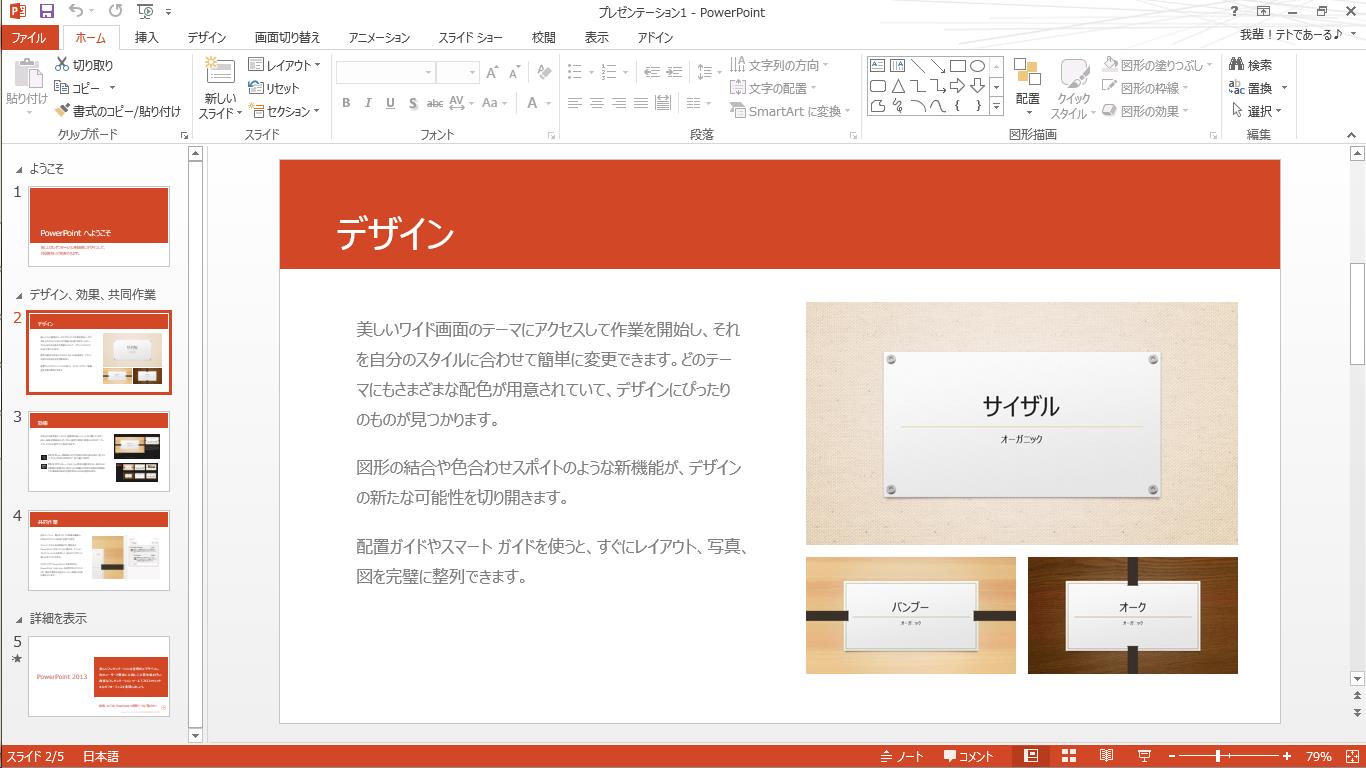Collapse the ようこそ section in slide pane
The width and height of the screenshot is (1366, 768).
tap(19, 169)
